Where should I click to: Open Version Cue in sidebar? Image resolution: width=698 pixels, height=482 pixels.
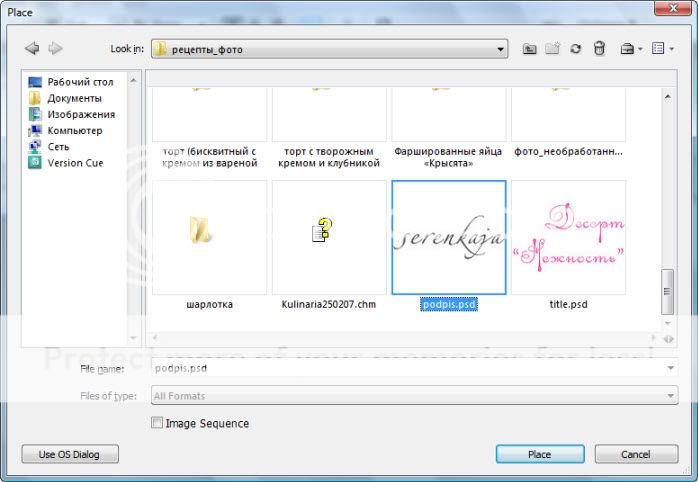click(74, 163)
